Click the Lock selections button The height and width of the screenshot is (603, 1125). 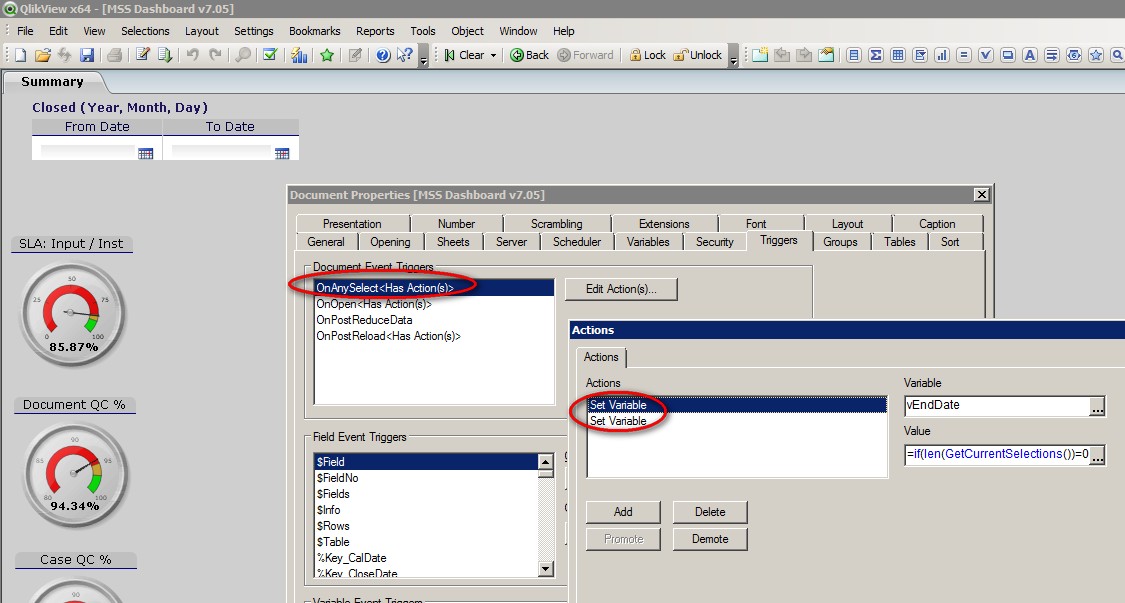647,55
